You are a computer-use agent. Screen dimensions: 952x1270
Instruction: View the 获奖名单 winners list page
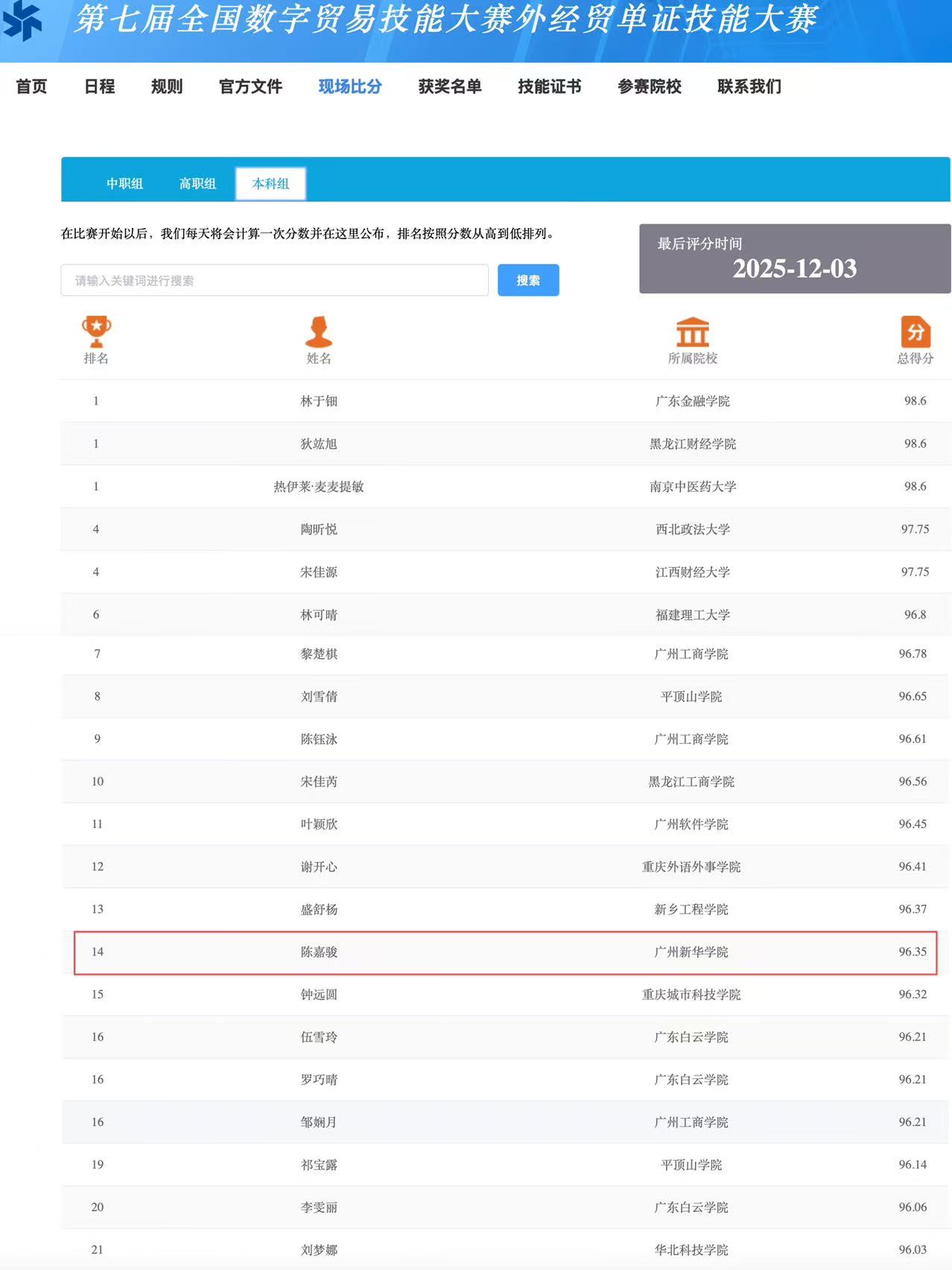click(x=450, y=86)
